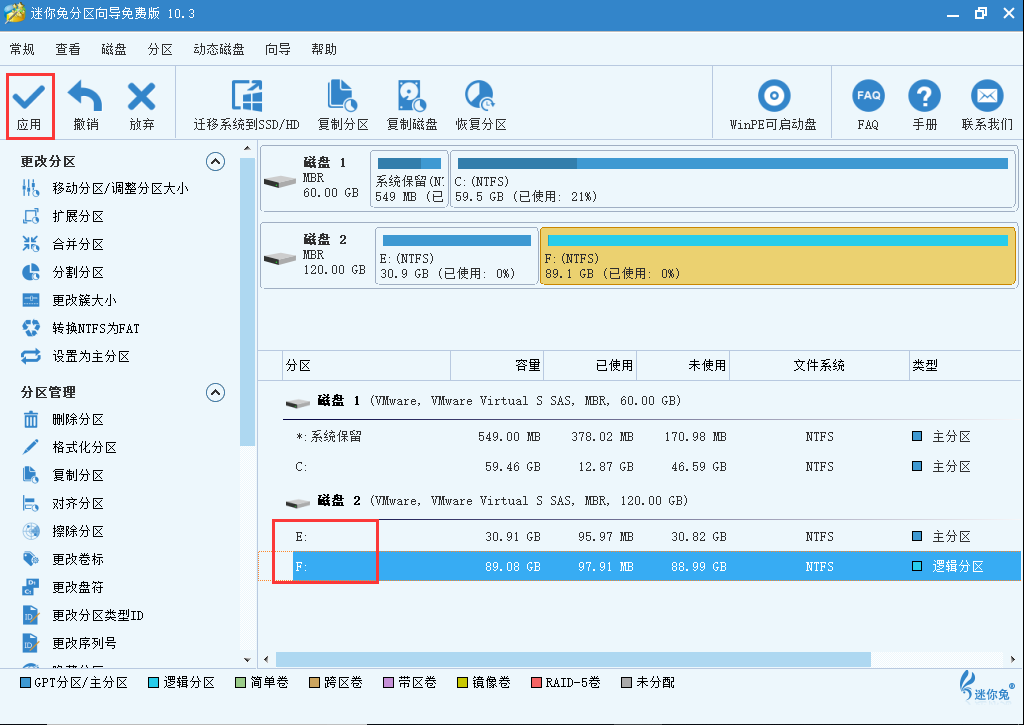This screenshot has height=725, width=1024.
Task: Open the 磁盘 menu
Action: (114, 50)
